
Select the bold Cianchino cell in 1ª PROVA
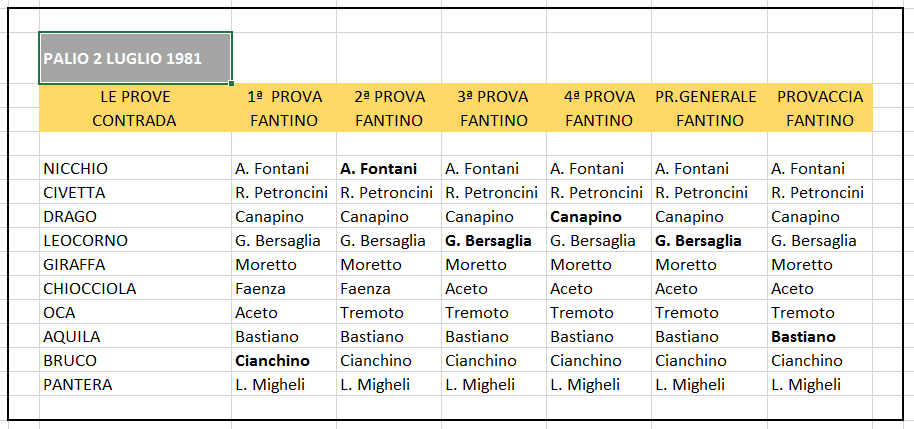click(x=284, y=360)
